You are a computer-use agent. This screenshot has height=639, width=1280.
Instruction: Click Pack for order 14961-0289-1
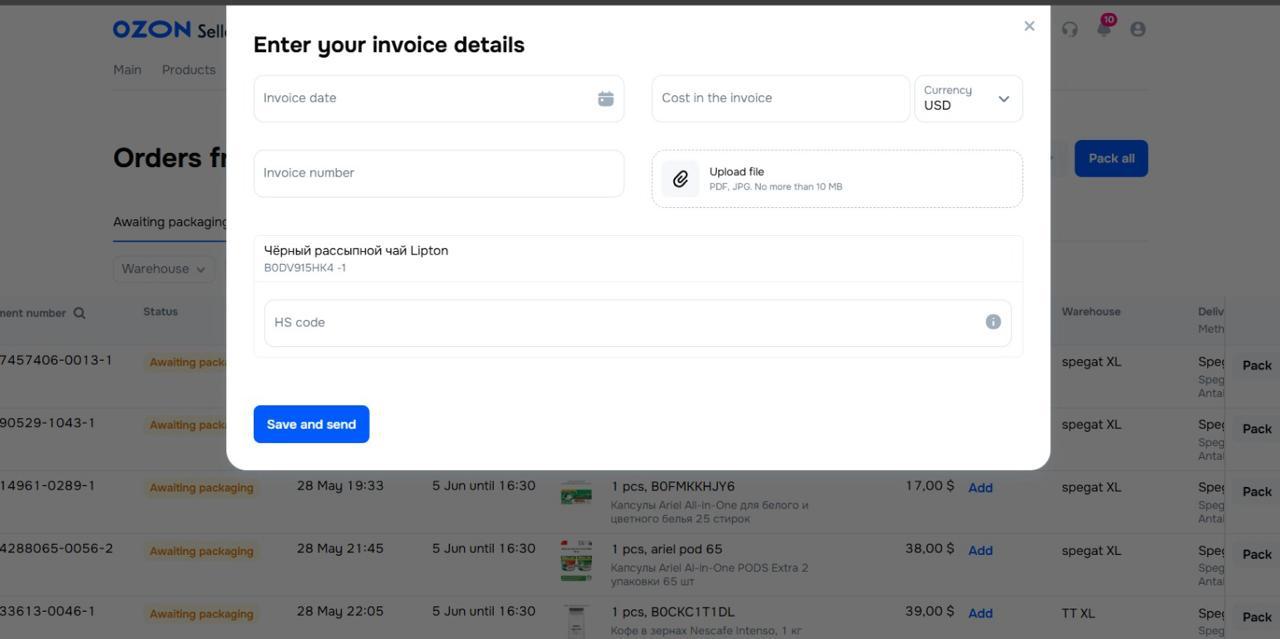tap(1257, 492)
